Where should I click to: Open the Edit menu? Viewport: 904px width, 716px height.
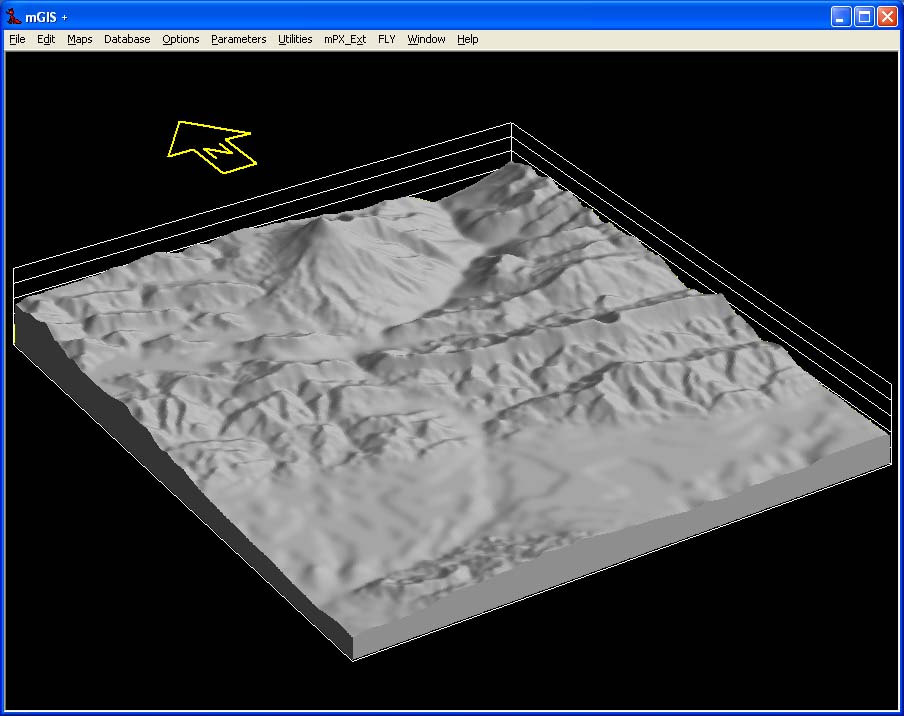point(46,39)
